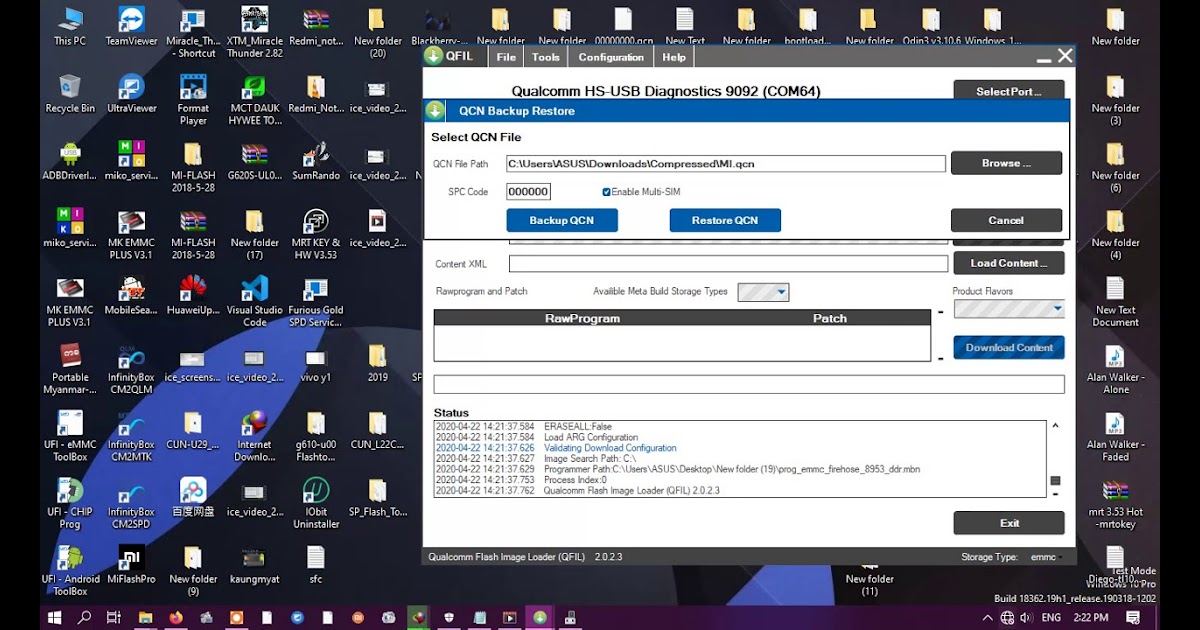Viewport: 1200px width, 630px height.
Task: Open File Explorer from the taskbar
Action: tap(145, 617)
